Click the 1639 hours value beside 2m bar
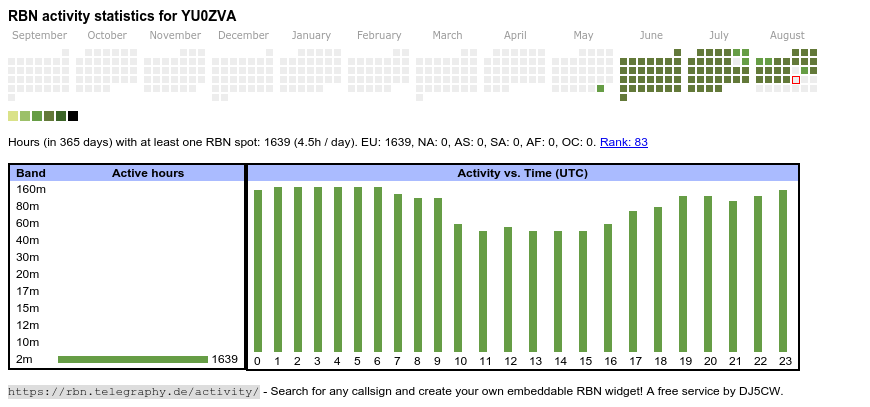 point(225,359)
